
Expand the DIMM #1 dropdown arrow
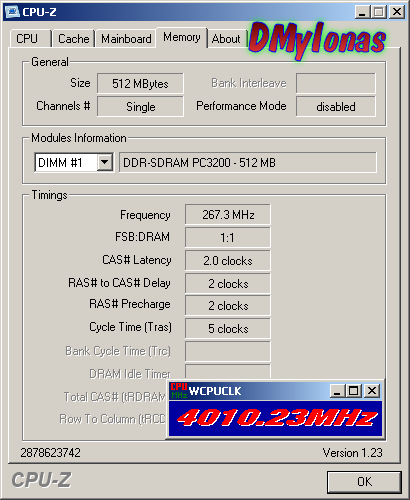point(105,162)
